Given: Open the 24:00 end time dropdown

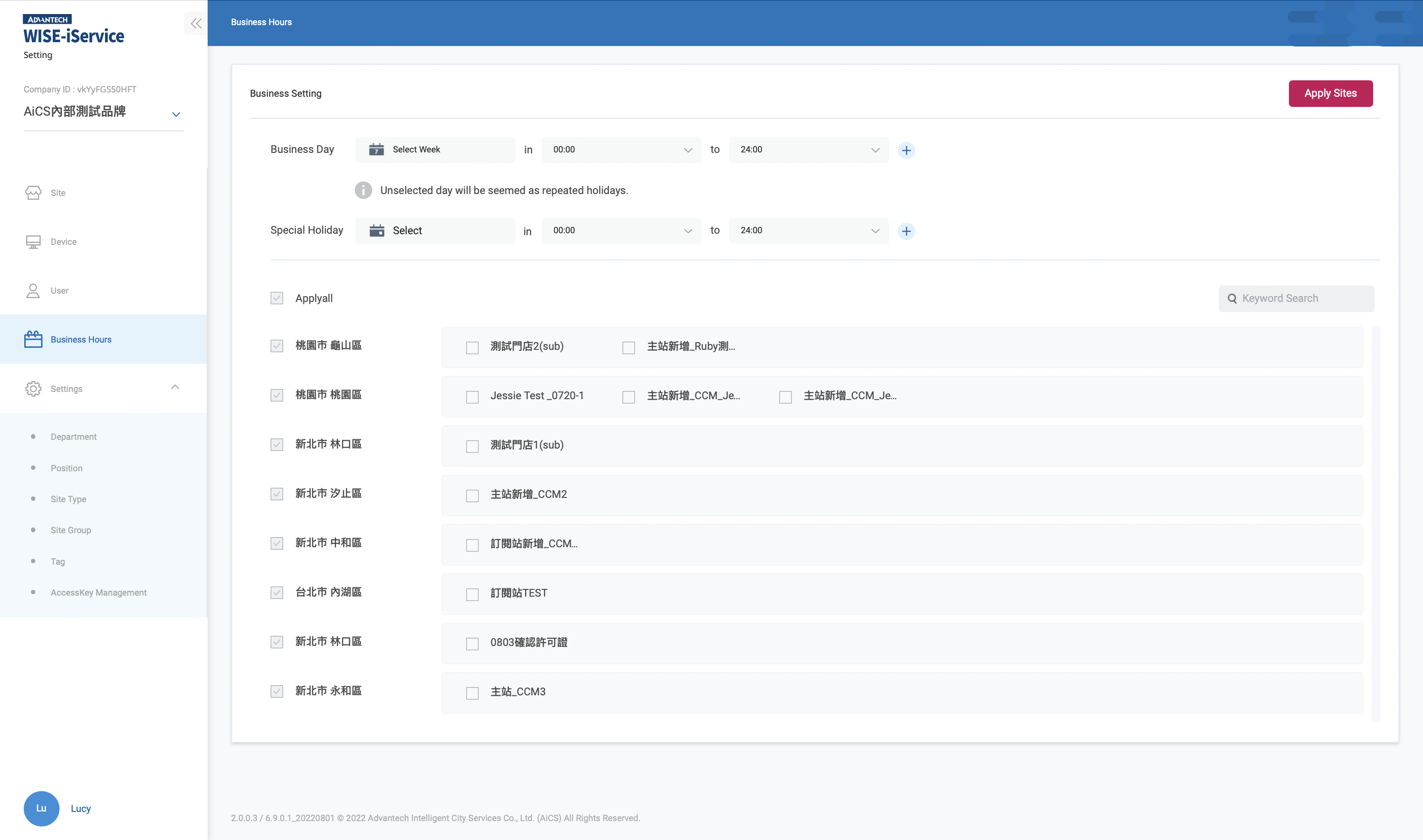Looking at the screenshot, I should pyautogui.click(x=808, y=150).
